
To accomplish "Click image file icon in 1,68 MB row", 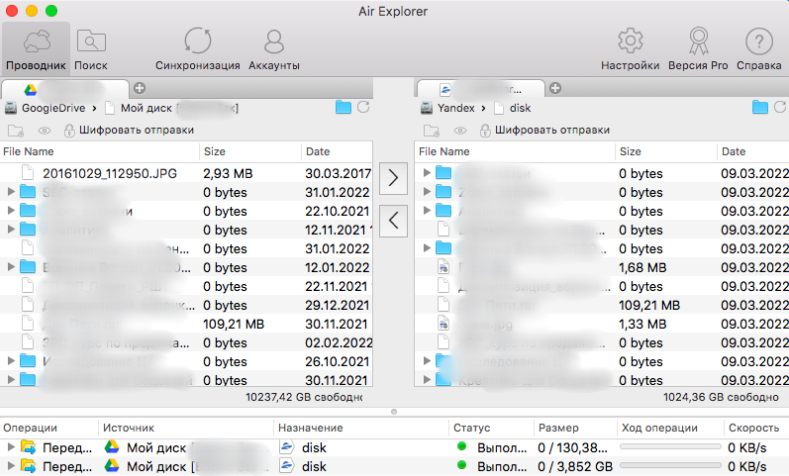I will coord(443,267).
